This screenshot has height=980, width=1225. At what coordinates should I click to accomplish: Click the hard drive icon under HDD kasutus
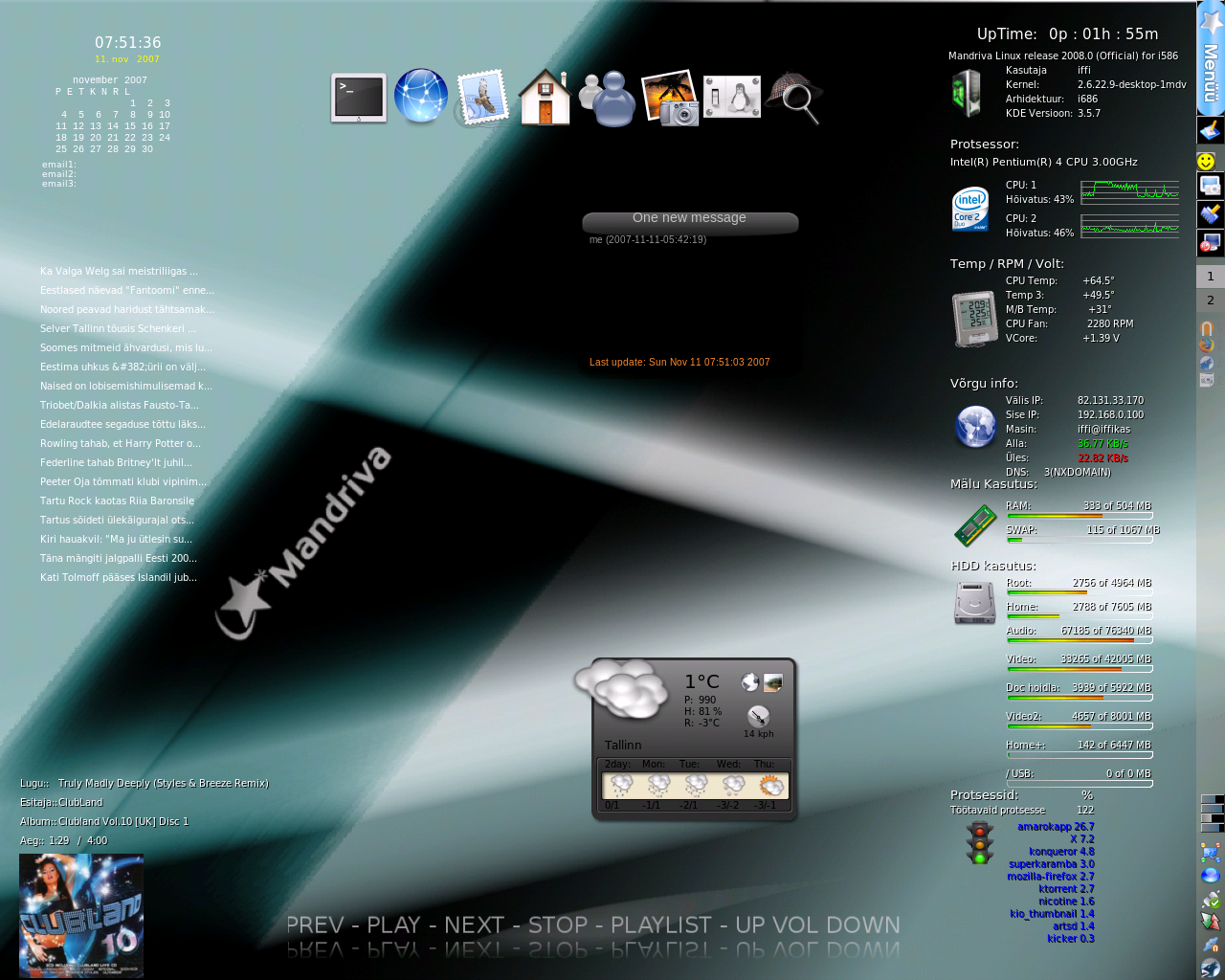tap(974, 604)
